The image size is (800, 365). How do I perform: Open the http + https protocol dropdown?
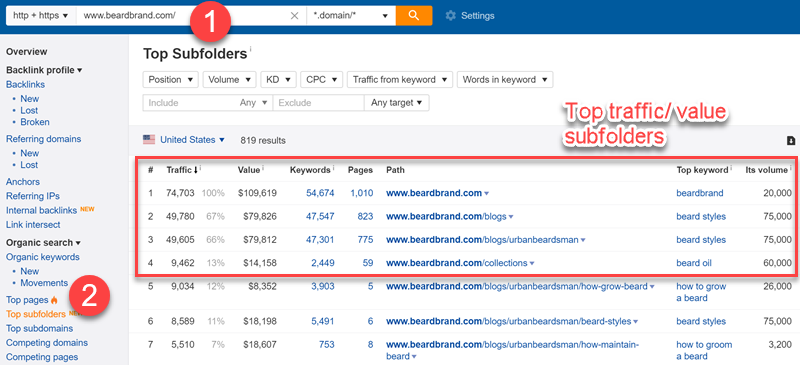pyautogui.click(x=41, y=16)
